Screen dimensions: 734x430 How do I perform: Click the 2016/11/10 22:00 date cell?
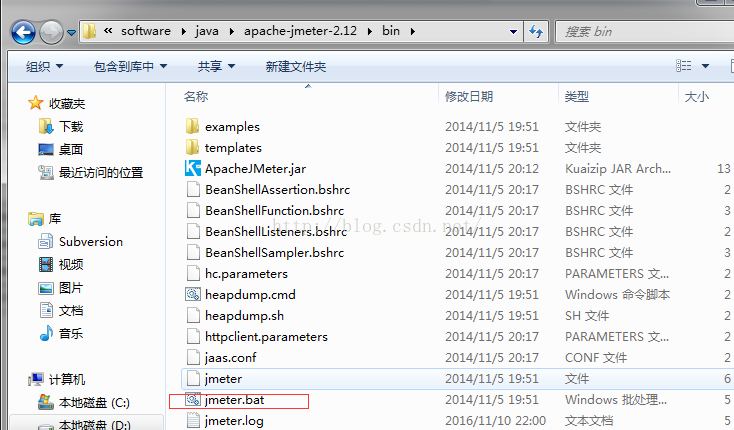coord(495,421)
